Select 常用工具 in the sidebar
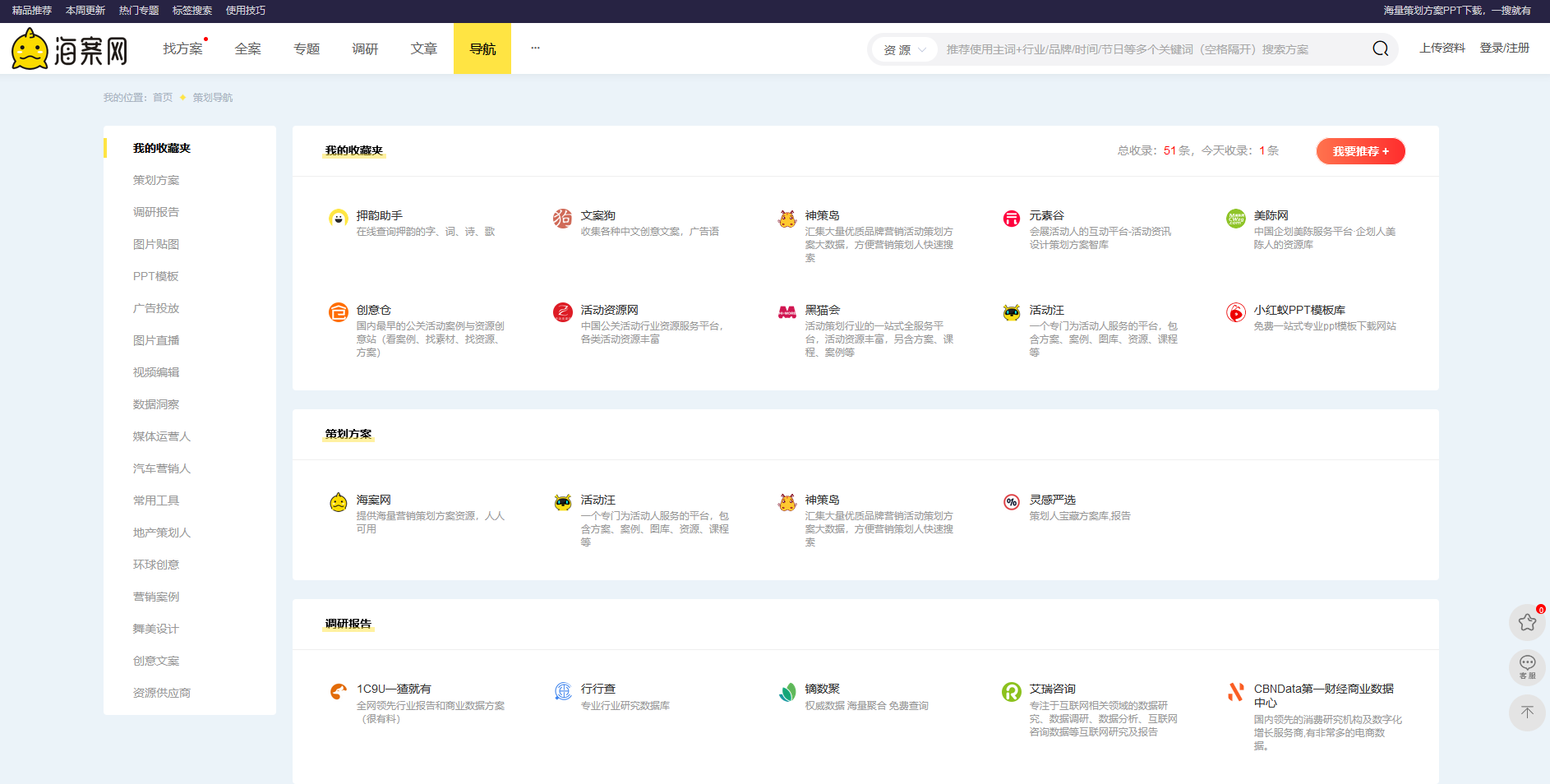 (x=156, y=500)
